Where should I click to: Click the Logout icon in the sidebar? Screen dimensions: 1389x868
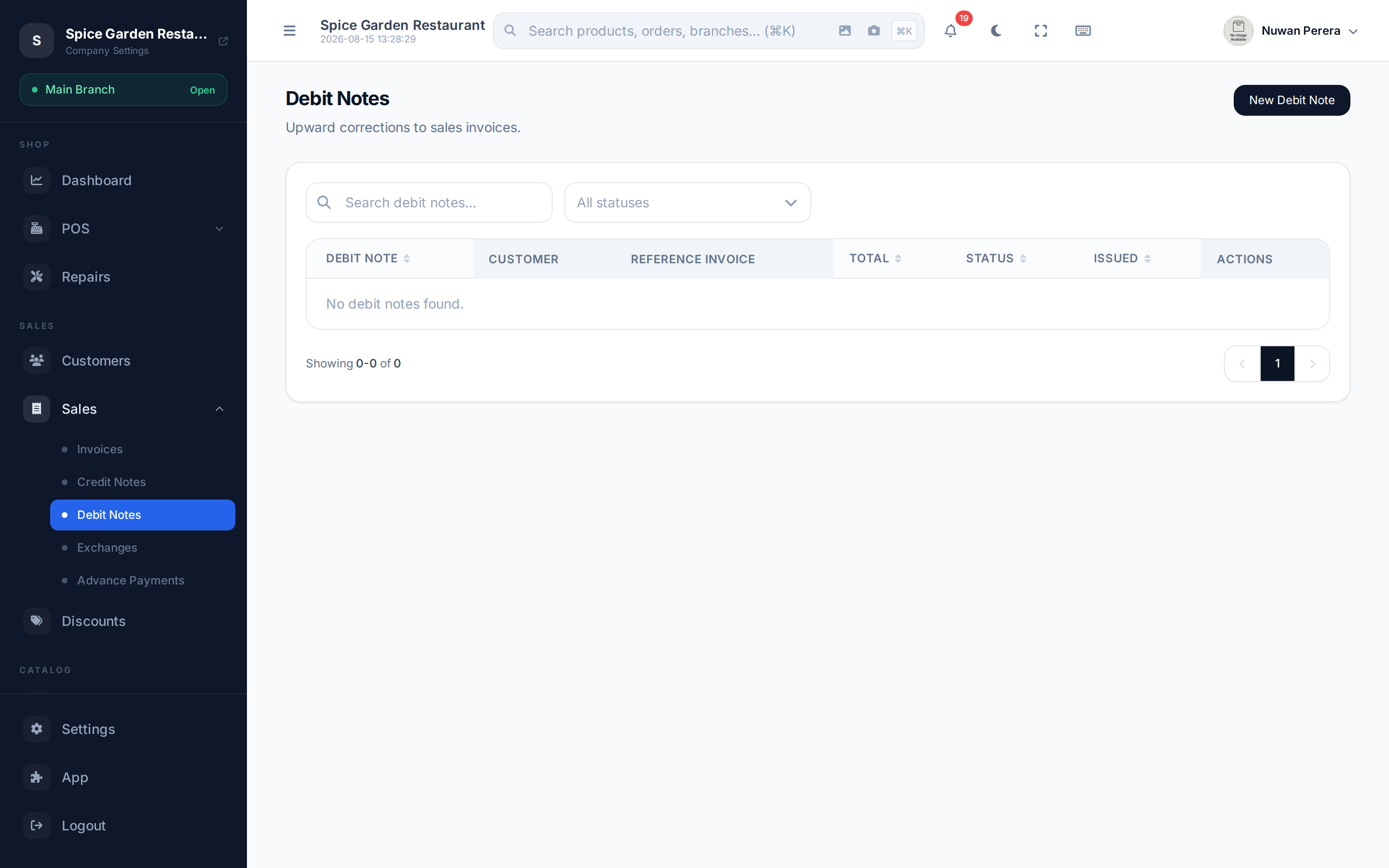[37, 826]
